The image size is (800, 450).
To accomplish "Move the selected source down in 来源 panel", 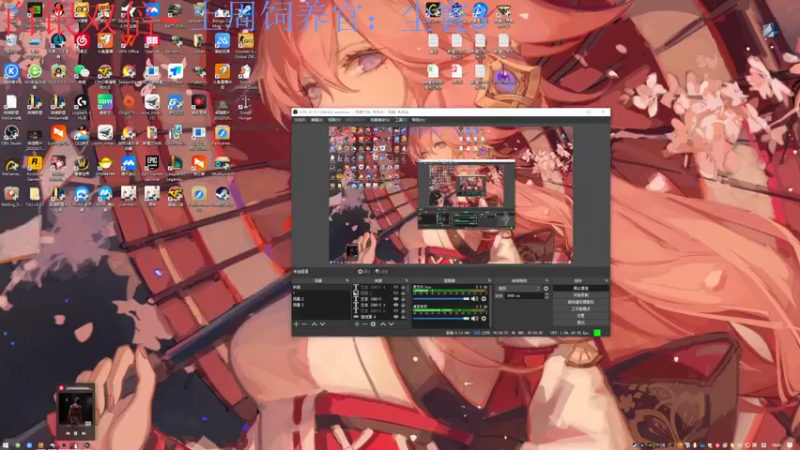I will [x=391, y=324].
